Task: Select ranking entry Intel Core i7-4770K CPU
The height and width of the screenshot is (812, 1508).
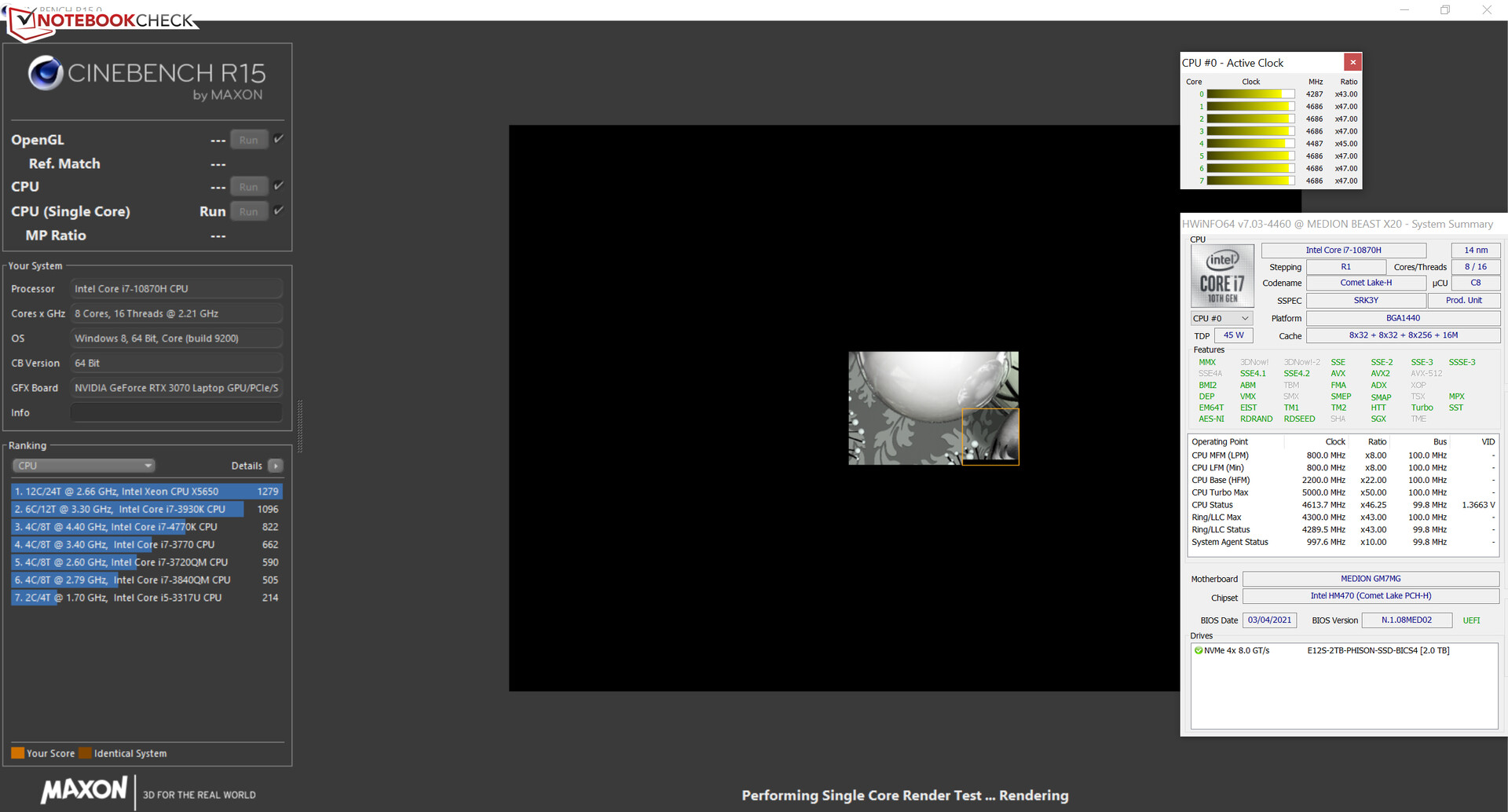Action: pos(147,527)
